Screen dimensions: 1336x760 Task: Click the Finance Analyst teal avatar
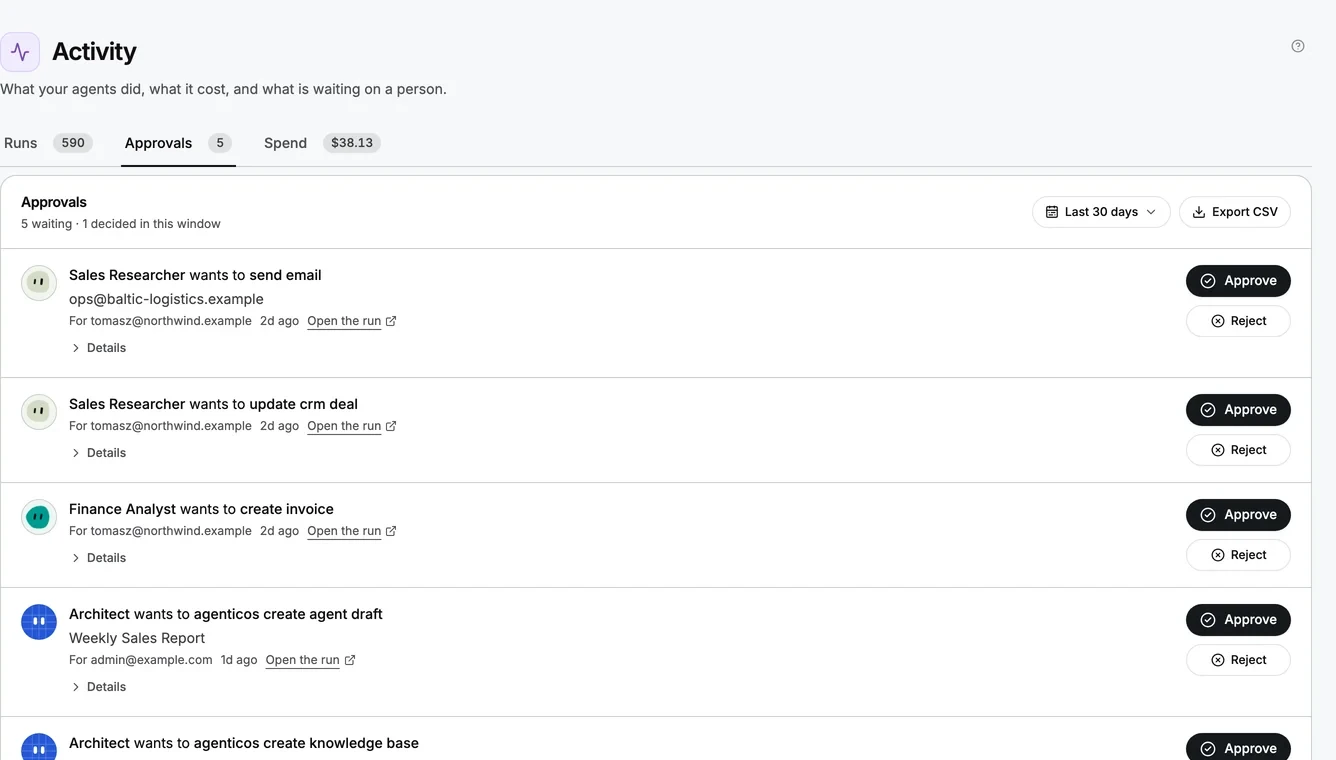click(x=39, y=517)
